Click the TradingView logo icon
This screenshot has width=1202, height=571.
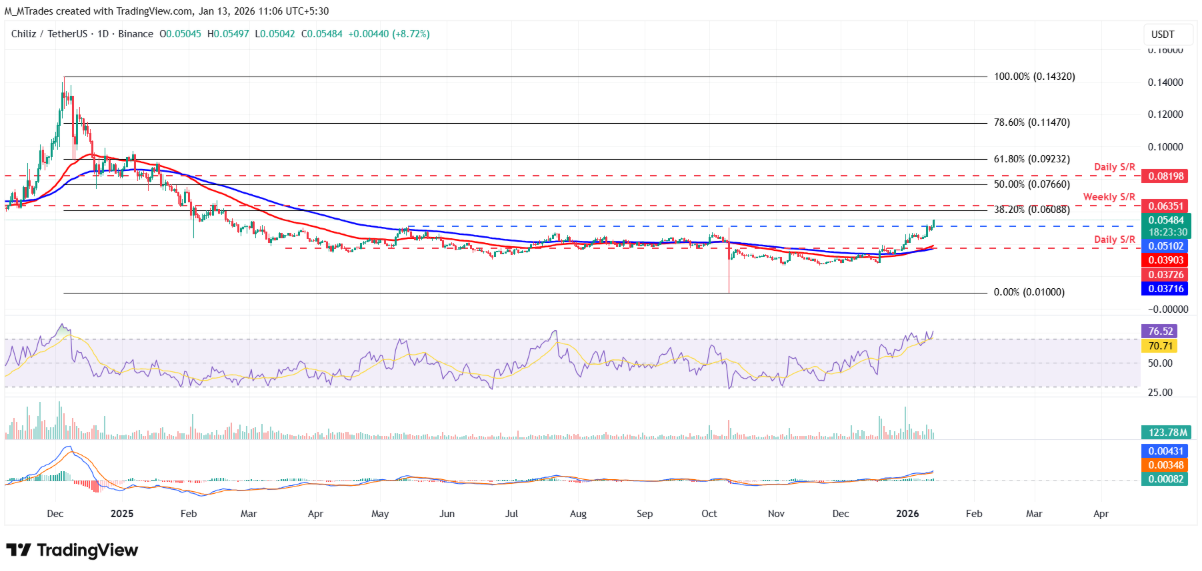pos(20,550)
